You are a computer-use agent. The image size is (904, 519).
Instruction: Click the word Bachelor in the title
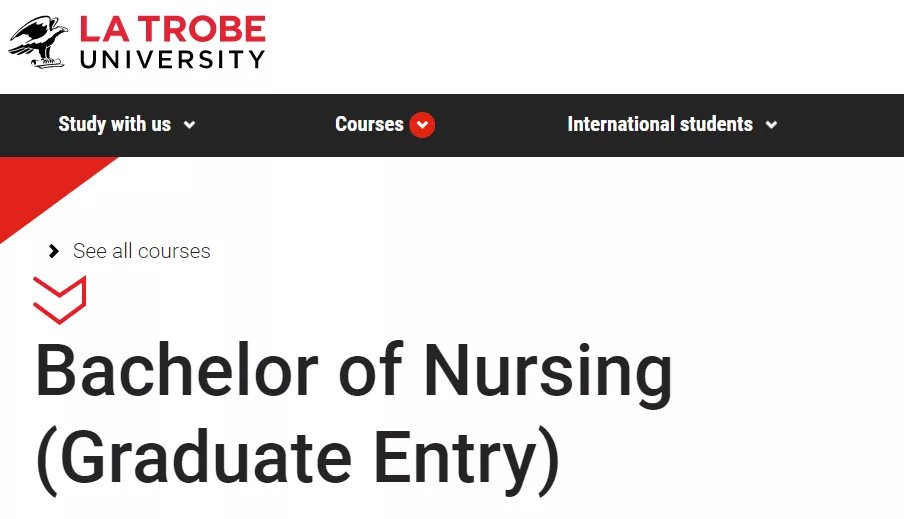click(177, 369)
